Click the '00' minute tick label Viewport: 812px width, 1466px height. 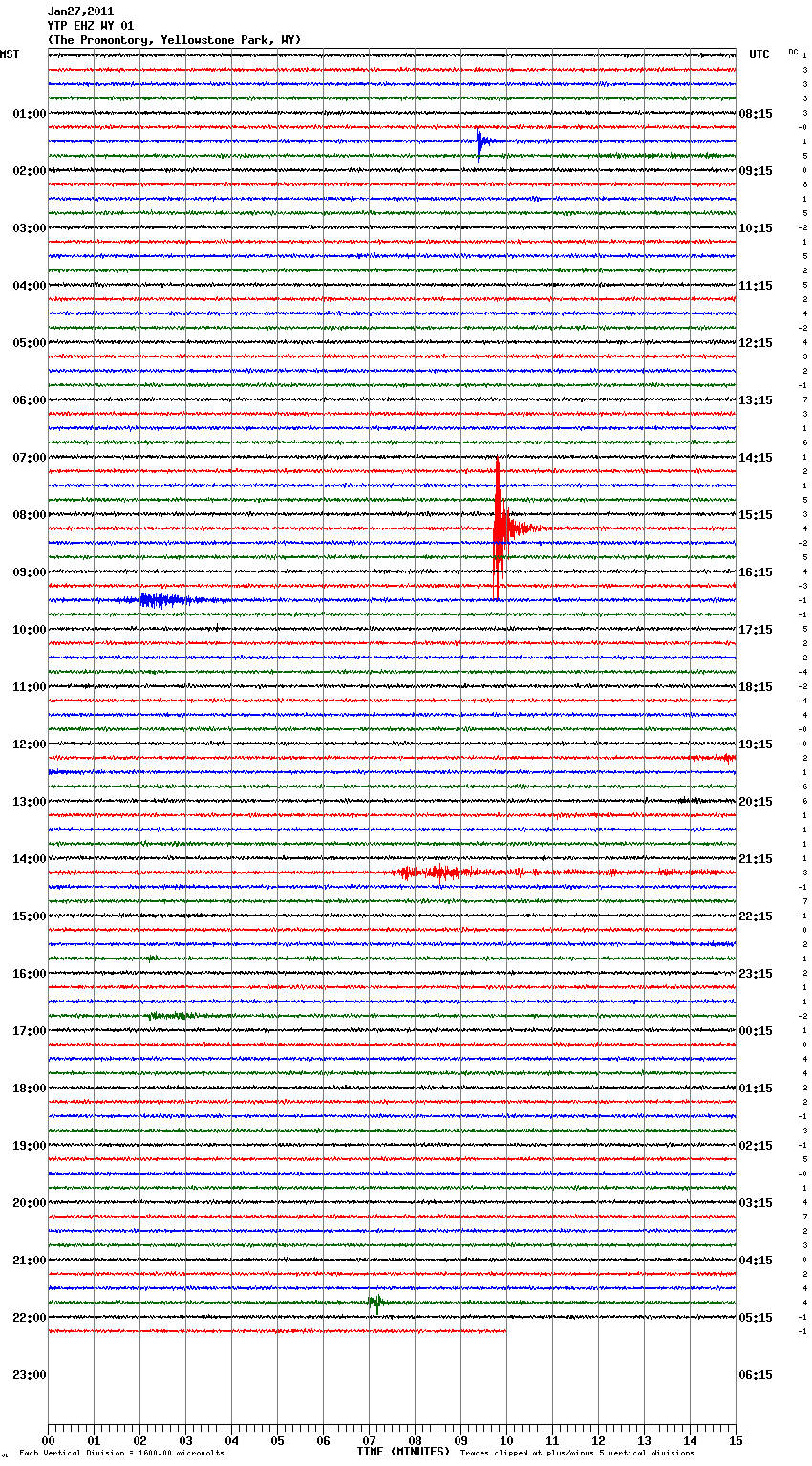click(x=48, y=1440)
